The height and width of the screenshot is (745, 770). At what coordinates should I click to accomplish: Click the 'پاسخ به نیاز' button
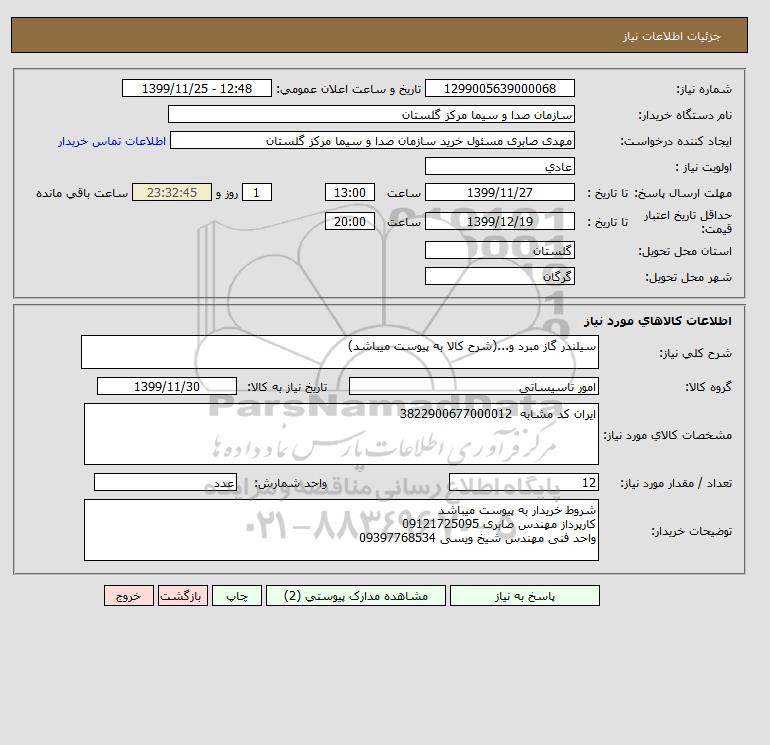[524, 596]
